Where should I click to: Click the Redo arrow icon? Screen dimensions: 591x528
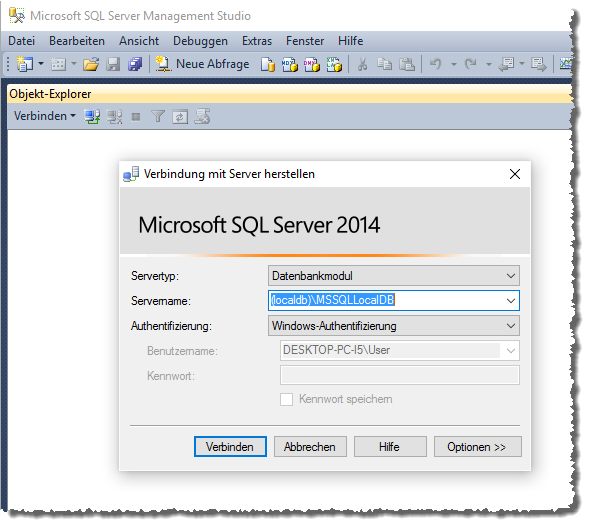point(471,64)
